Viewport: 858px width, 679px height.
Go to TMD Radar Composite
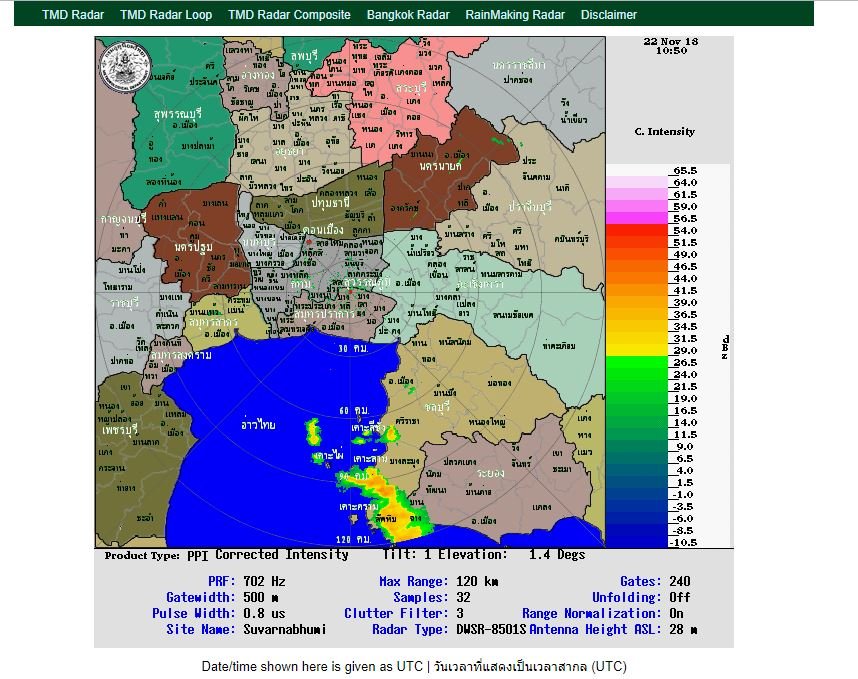click(x=289, y=15)
